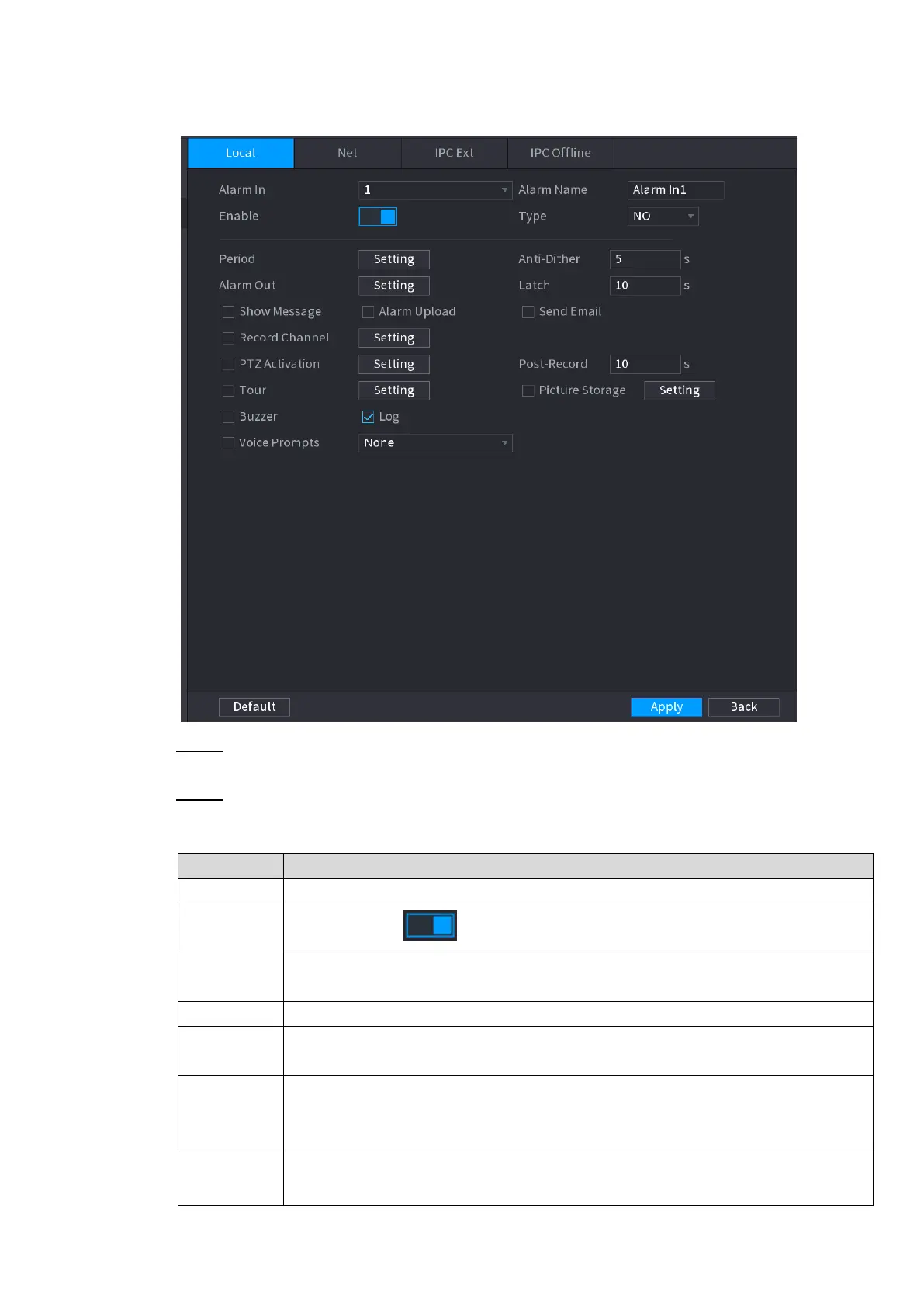Open the IPC Offline tab
This screenshot has width=924, height=1307.
[x=561, y=153]
